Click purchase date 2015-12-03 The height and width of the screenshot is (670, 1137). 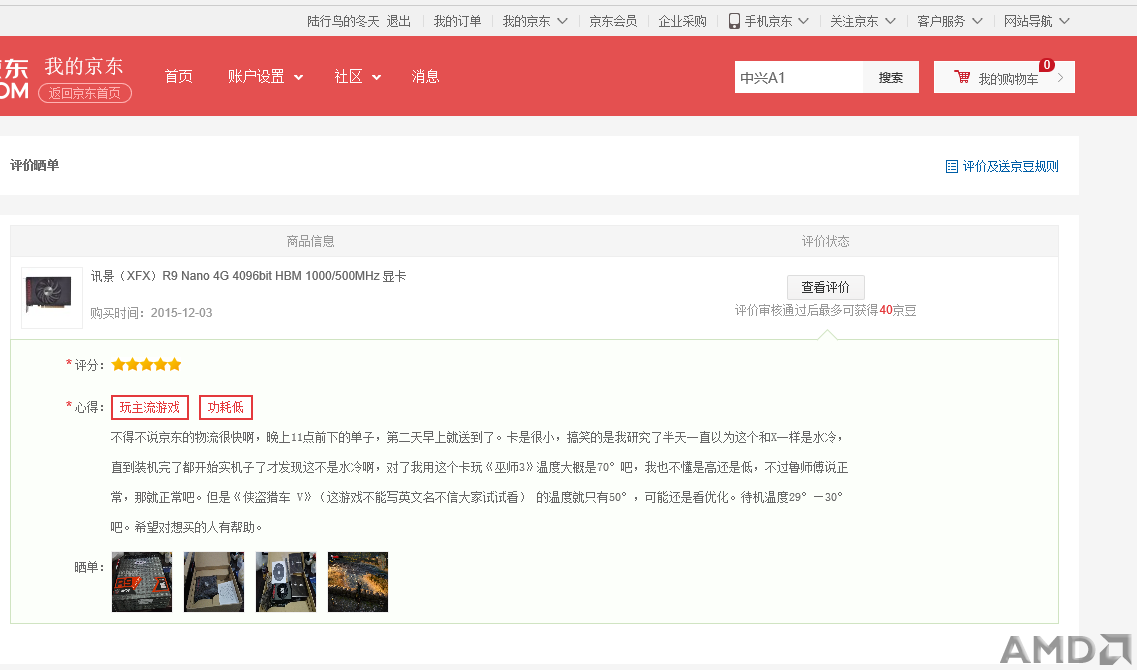click(181, 313)
